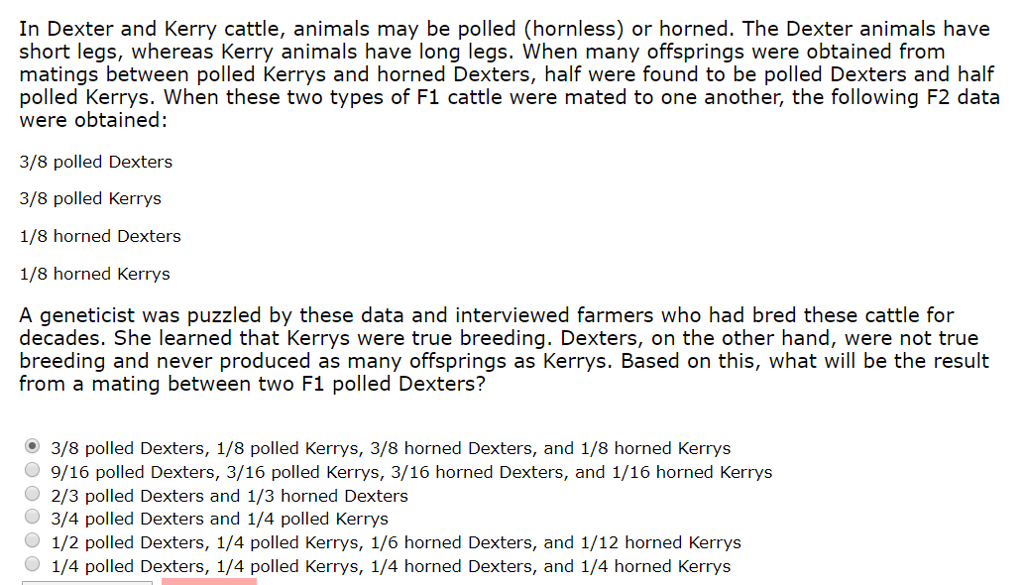1024x585 pixels.
Task: Choose the 1/2 polled Dexters answer option
Action: tap(31, 541)
